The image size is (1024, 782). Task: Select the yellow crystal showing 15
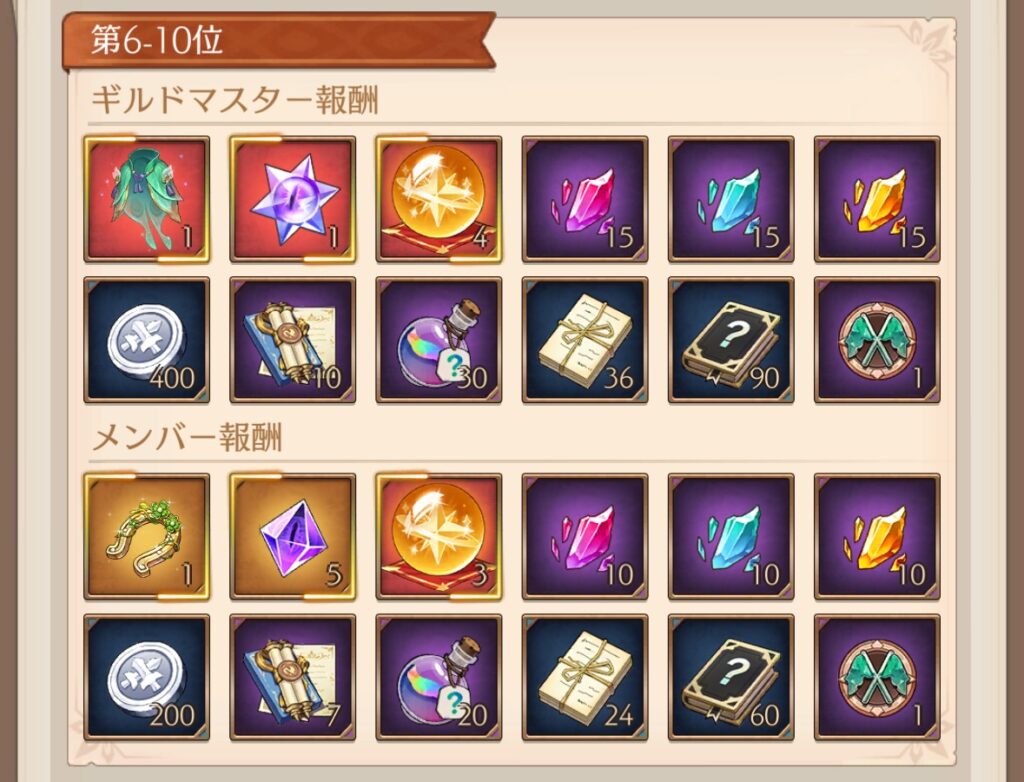(x=877, y=199)
